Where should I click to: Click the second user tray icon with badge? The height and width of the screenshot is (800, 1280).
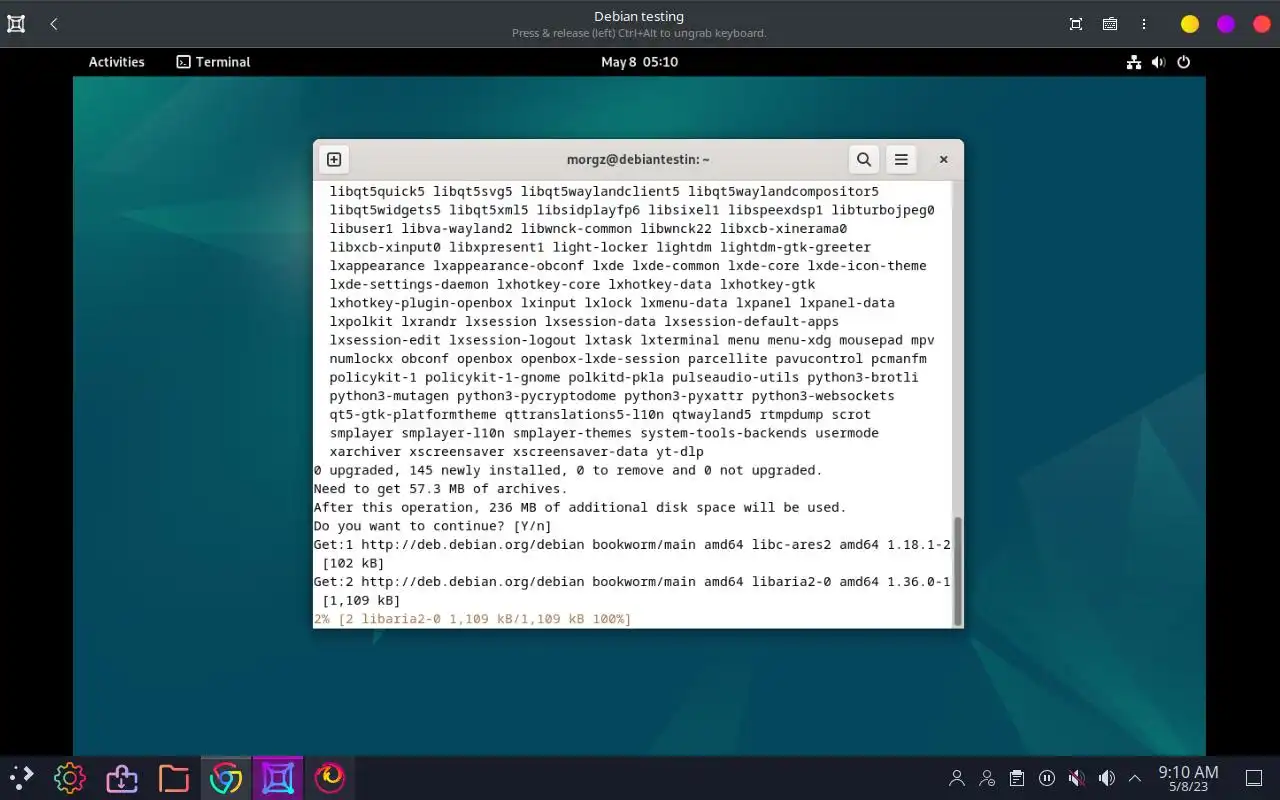tap(987, 778)
